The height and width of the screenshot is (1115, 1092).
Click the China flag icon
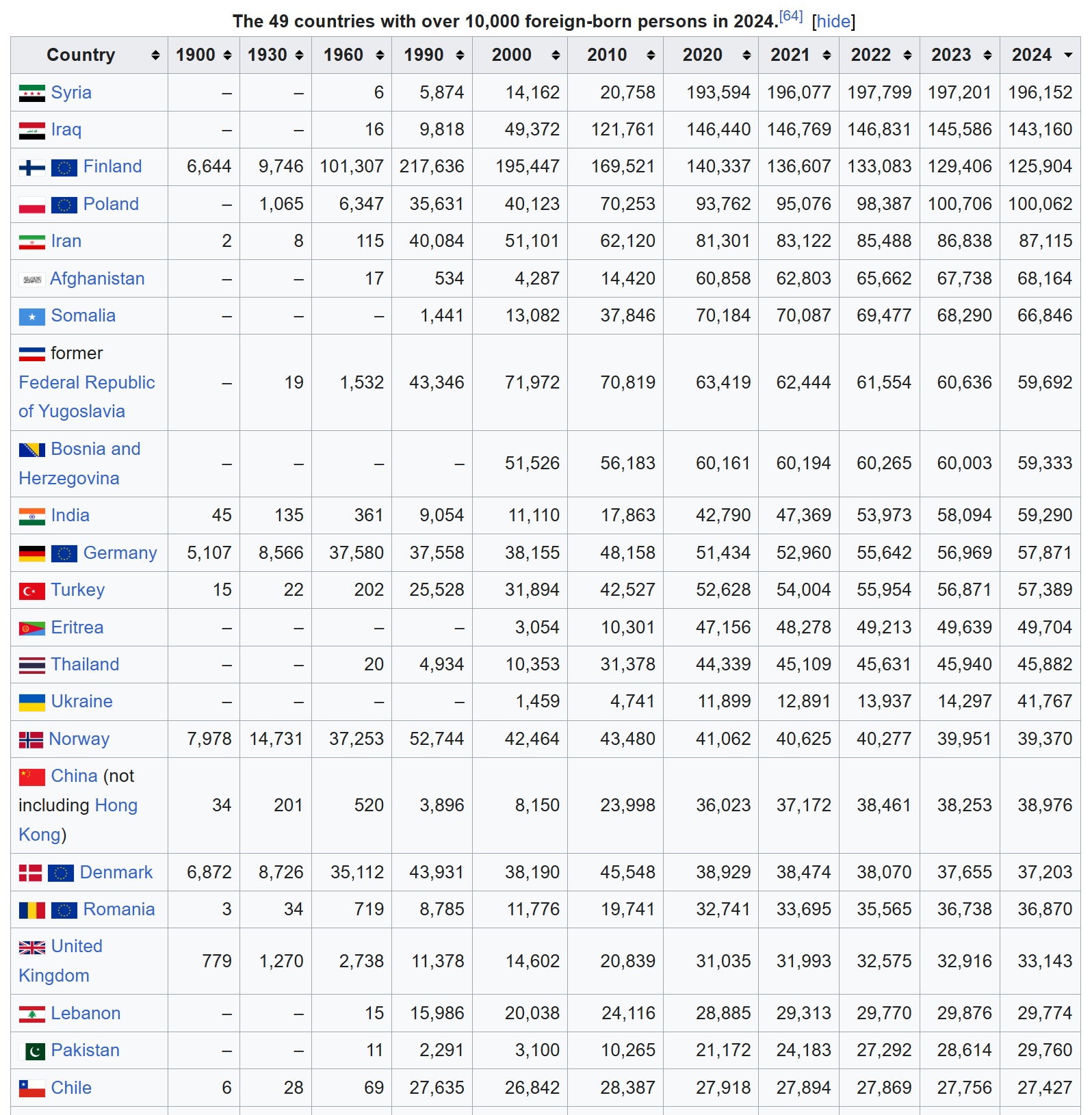point(31,776)
